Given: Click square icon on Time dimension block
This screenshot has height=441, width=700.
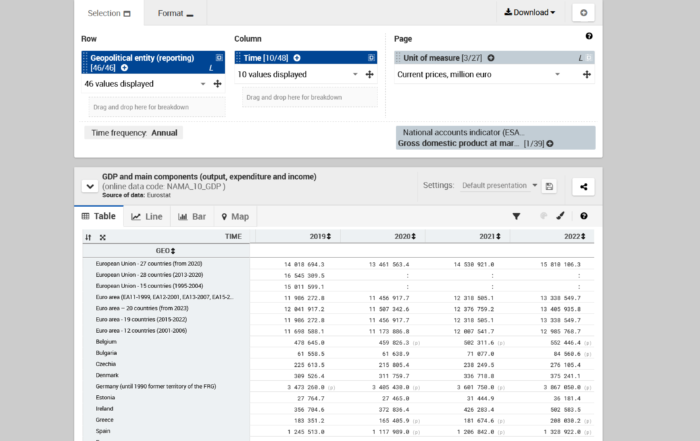Looking at the screenshot, I should [371, 58].
